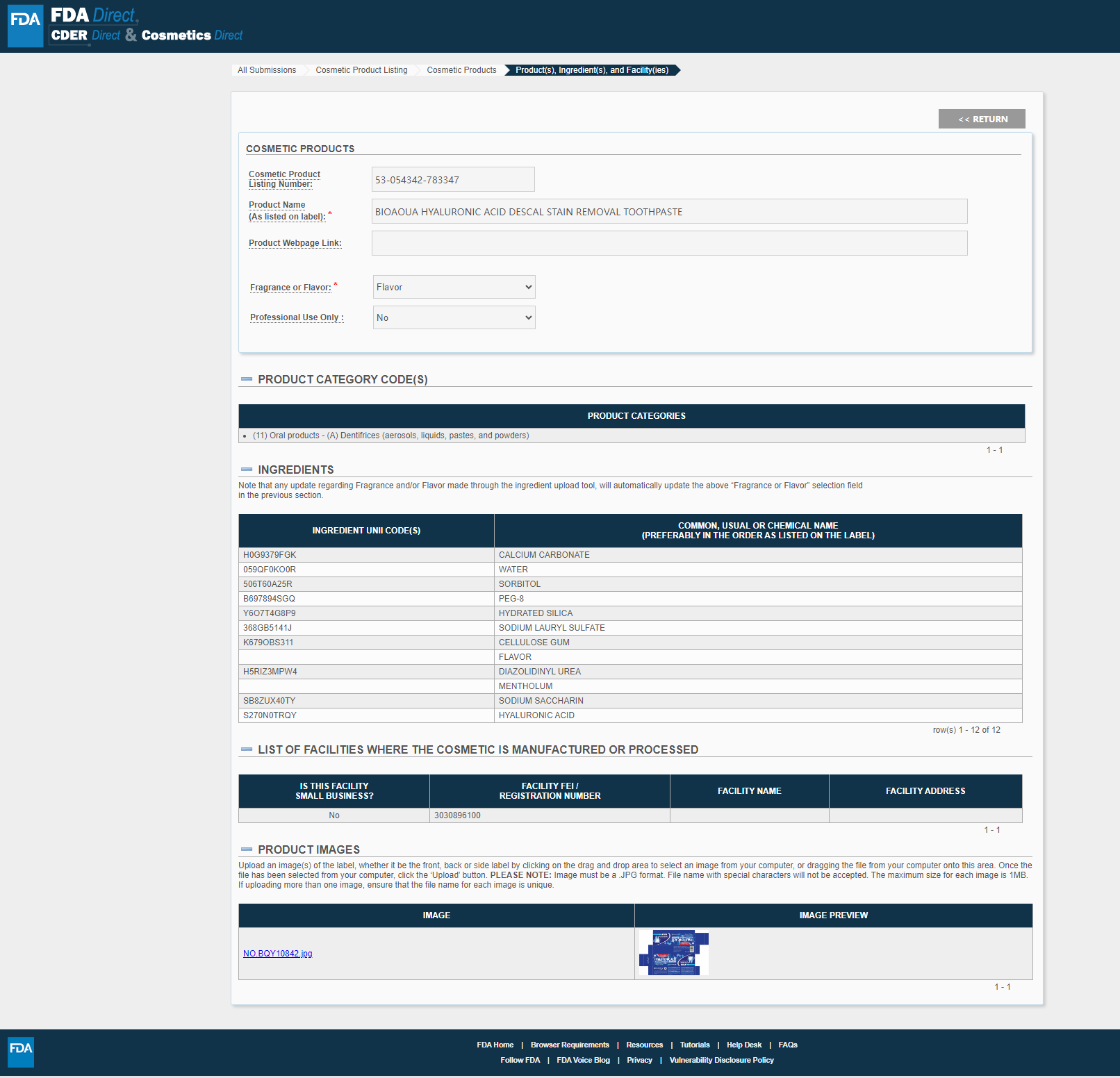Open Cosmetic Product Listing breadcrumb
This screenshot has width=1120, height=1078.
[x=361, y=70]
